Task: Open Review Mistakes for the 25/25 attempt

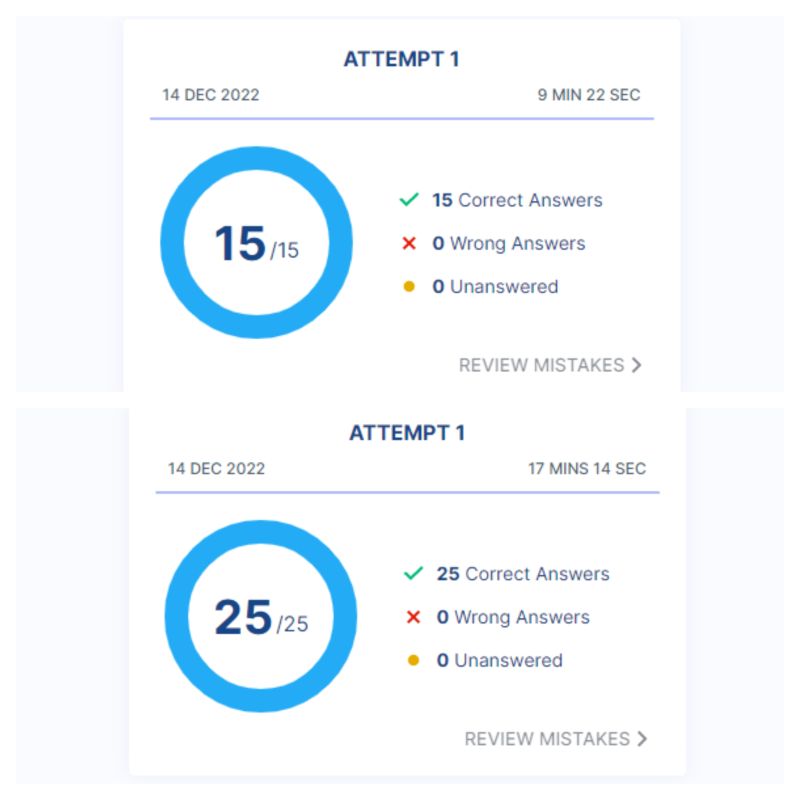Action: pyautogui.click(x=547, y=739)
